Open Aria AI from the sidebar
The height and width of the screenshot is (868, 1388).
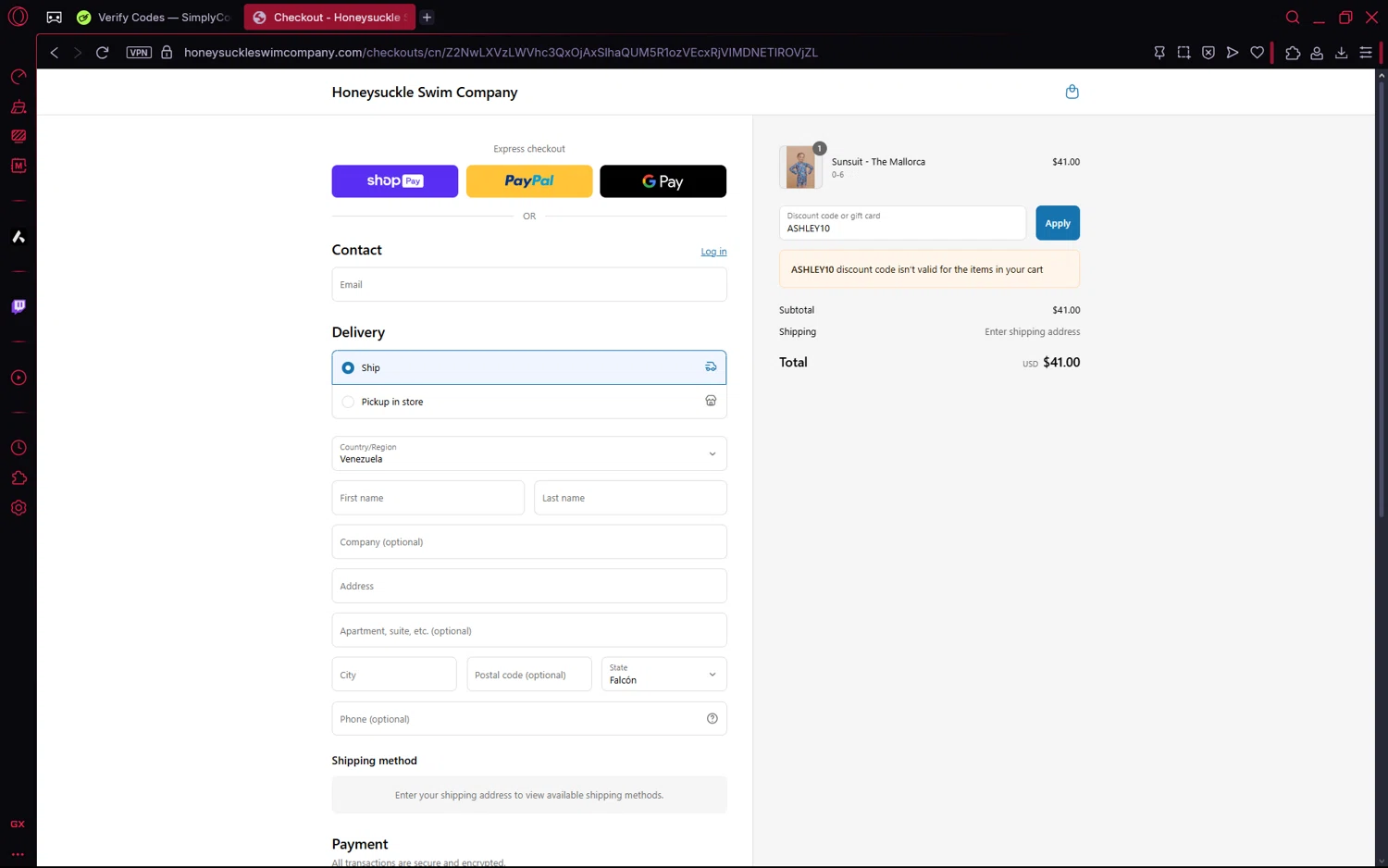pyautogui.click(x=19, y=237)
